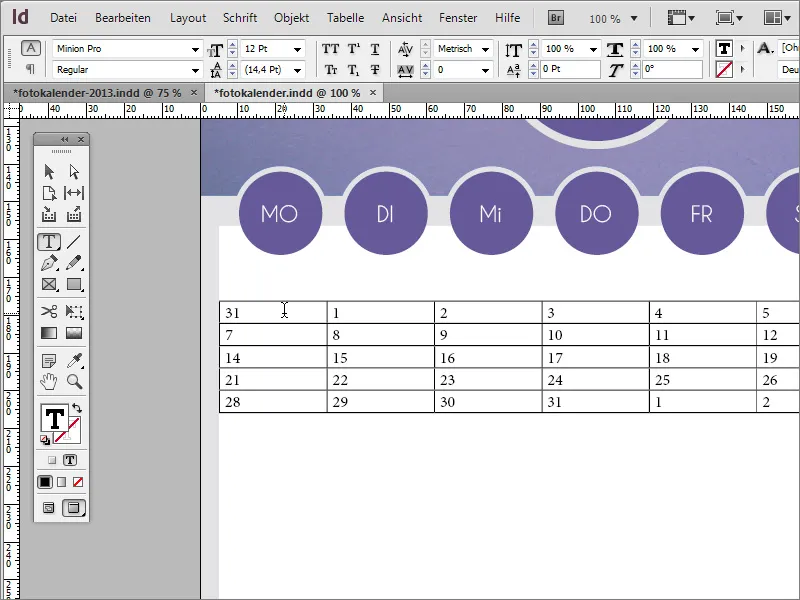Open the screen mode button in application bar

[x=729, y=18]
